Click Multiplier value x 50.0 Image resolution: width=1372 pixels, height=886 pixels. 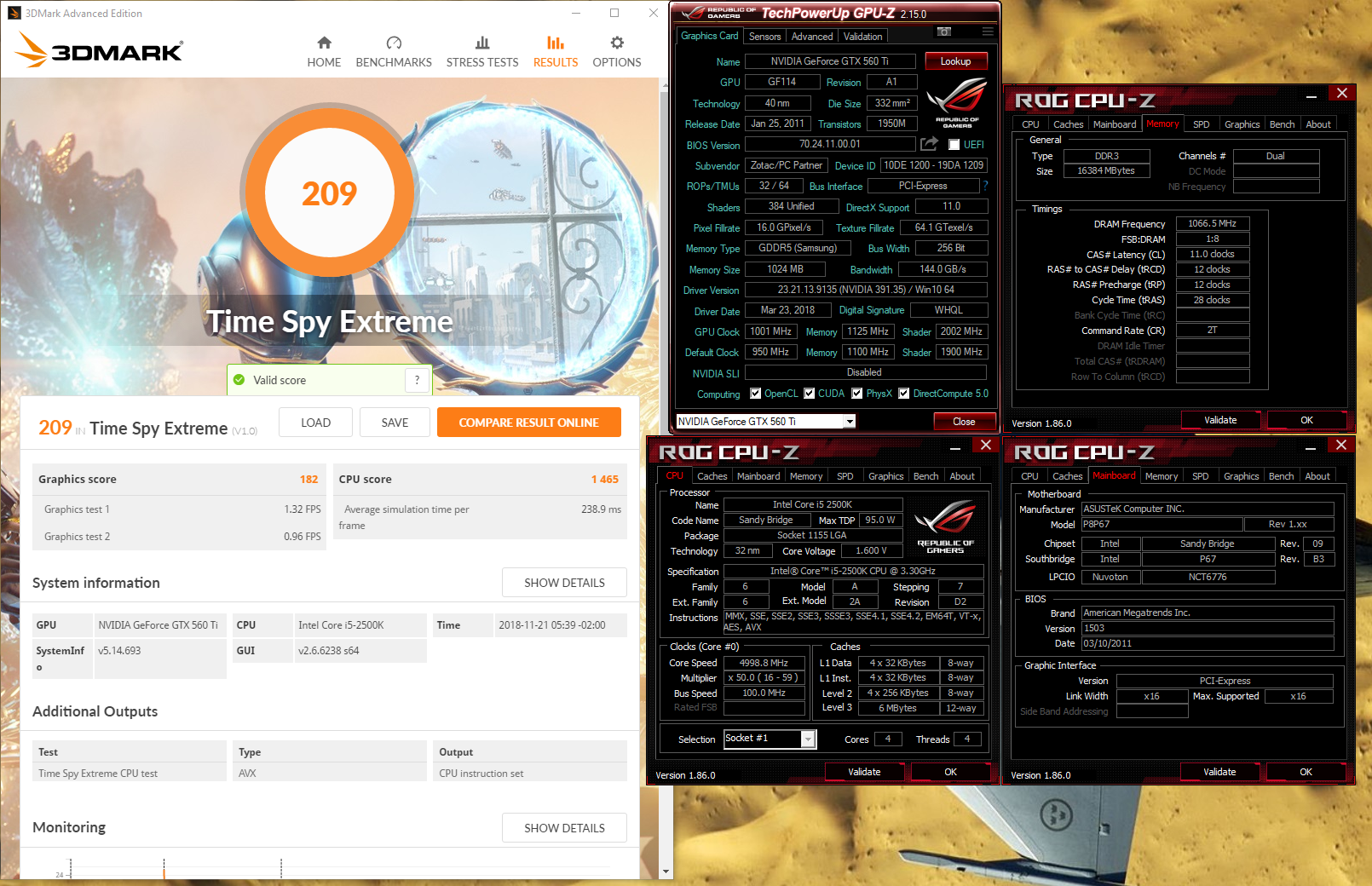point(764,678)
